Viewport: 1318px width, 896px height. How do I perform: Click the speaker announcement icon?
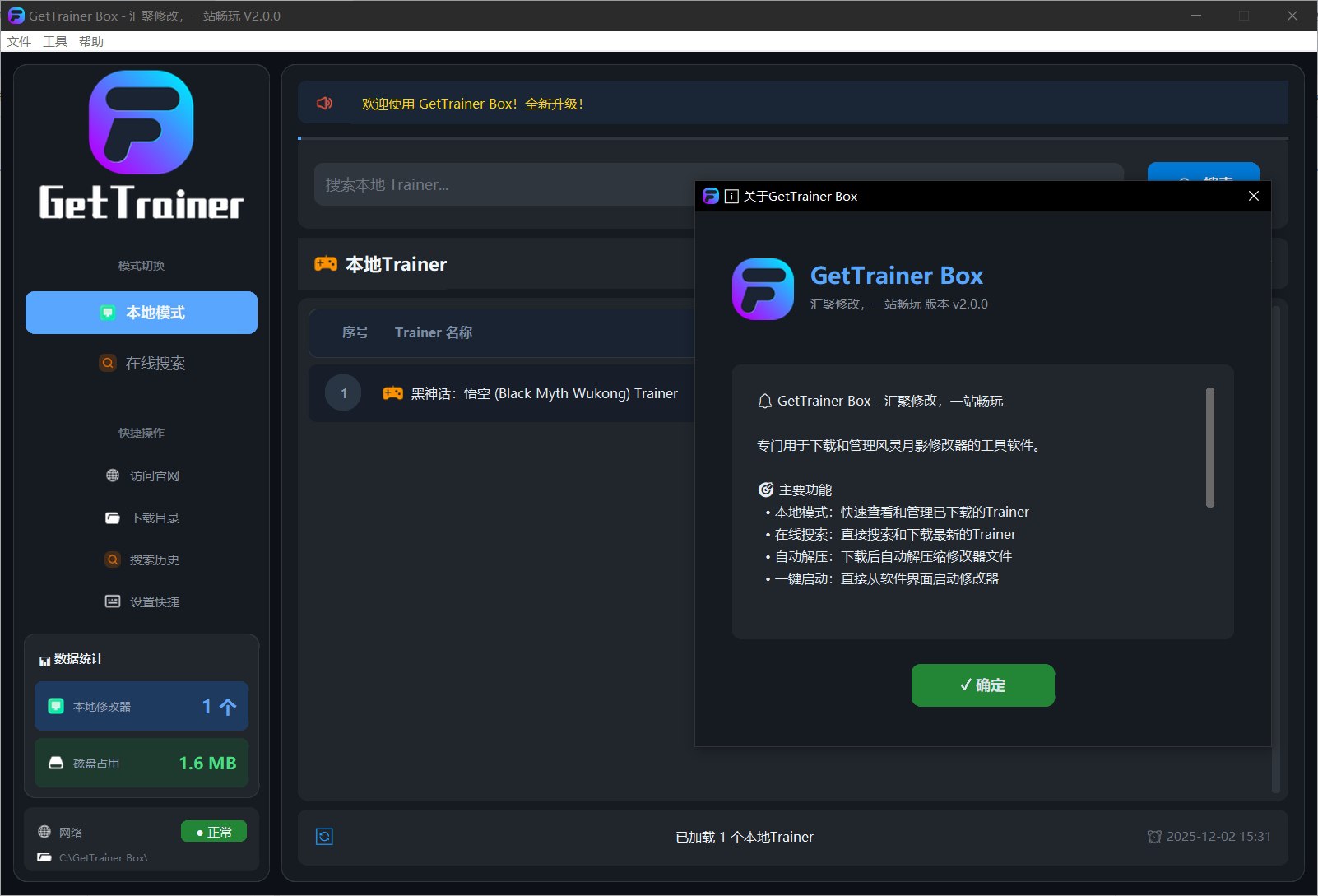tap(324, 104)
